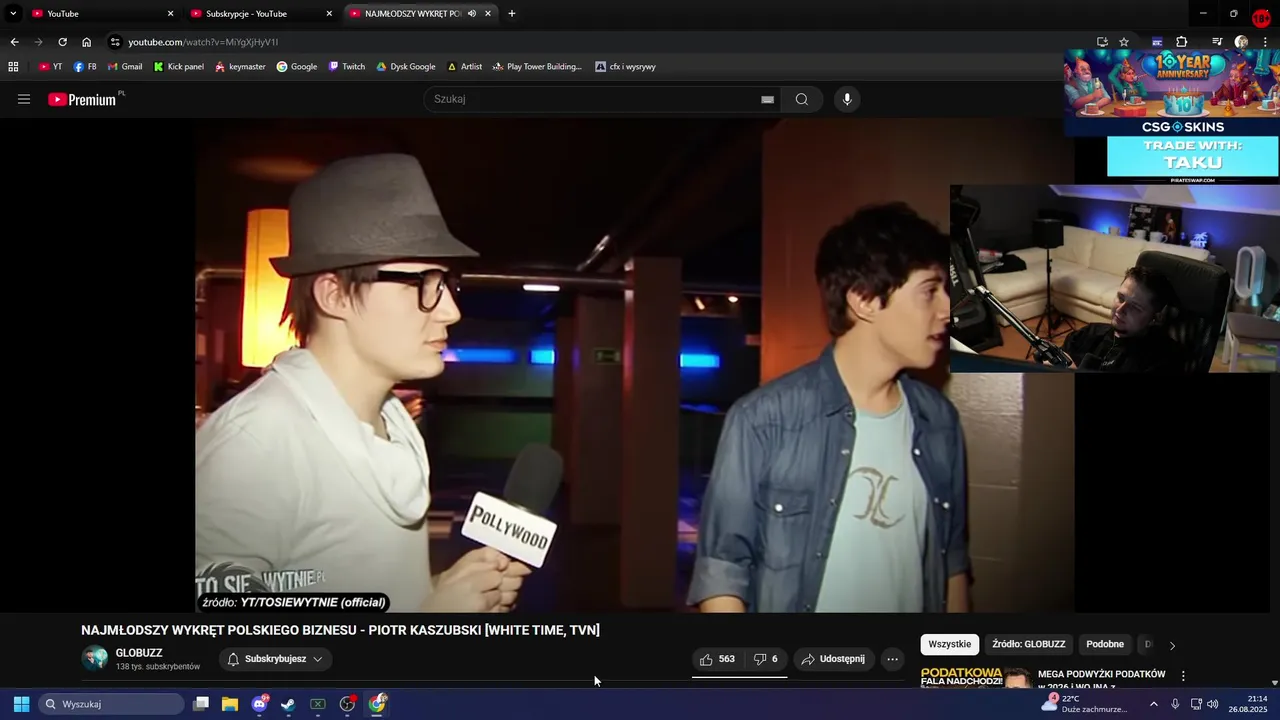Viewport: 1280px width, 720px height.
Task: Open the Artlist bookmark
Action: [x=465, y=67]
